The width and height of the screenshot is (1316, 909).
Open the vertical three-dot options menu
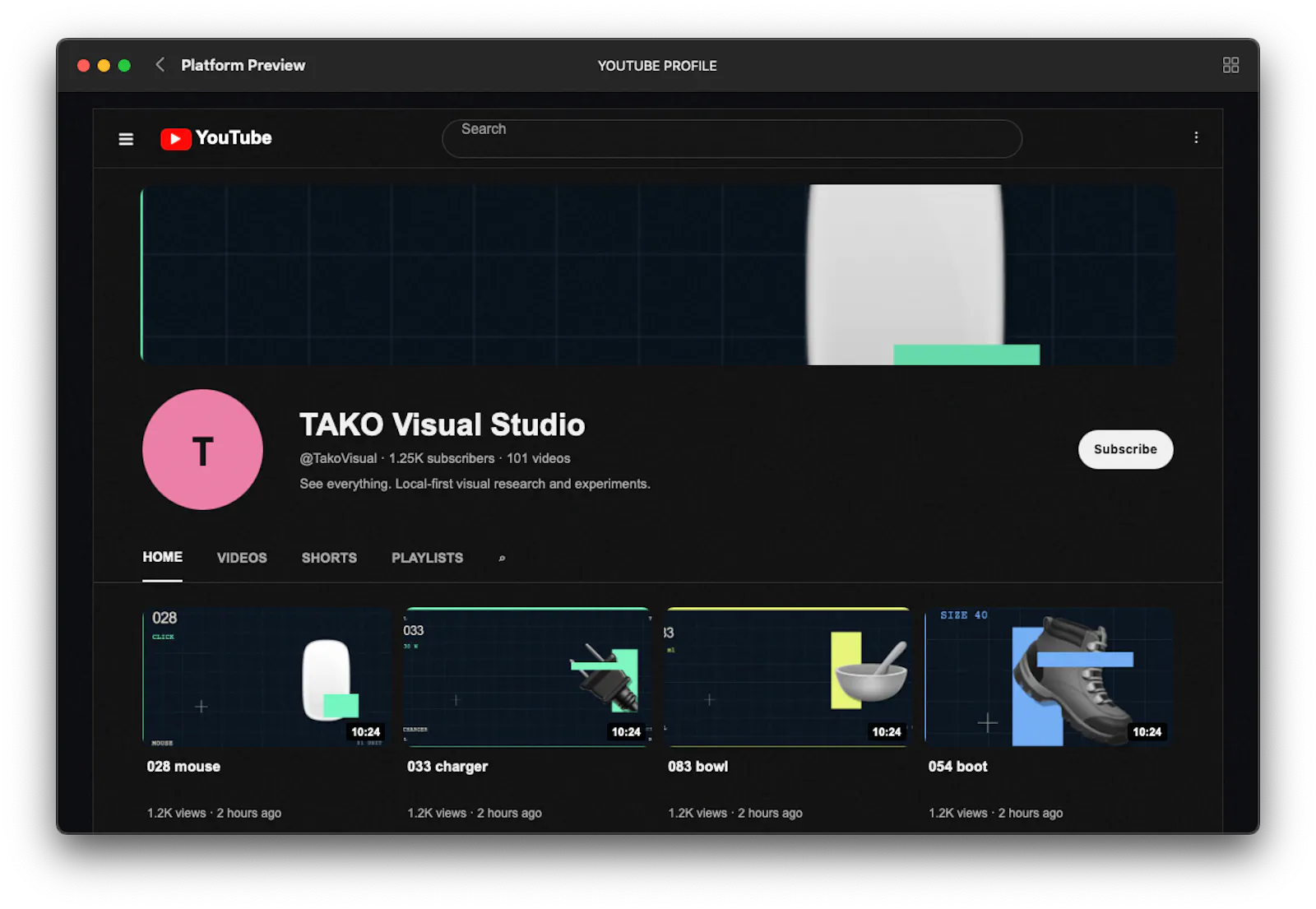[1196, 137]
